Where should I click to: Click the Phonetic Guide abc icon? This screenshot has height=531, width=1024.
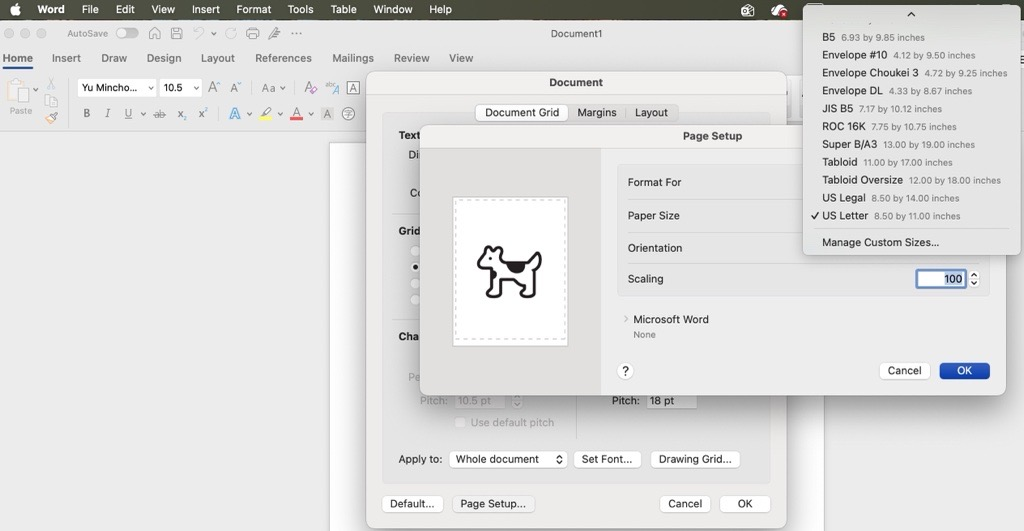tap(332, 88)
